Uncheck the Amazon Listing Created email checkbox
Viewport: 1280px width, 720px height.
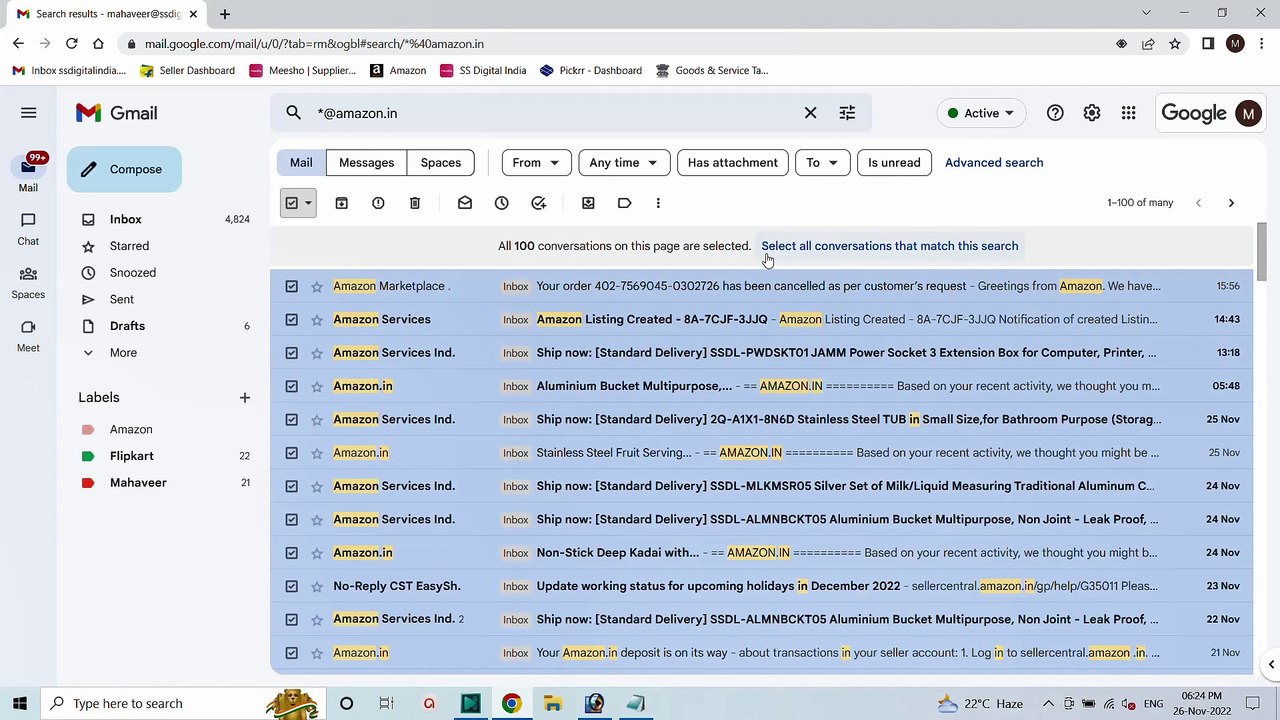[x=291, y=319]
